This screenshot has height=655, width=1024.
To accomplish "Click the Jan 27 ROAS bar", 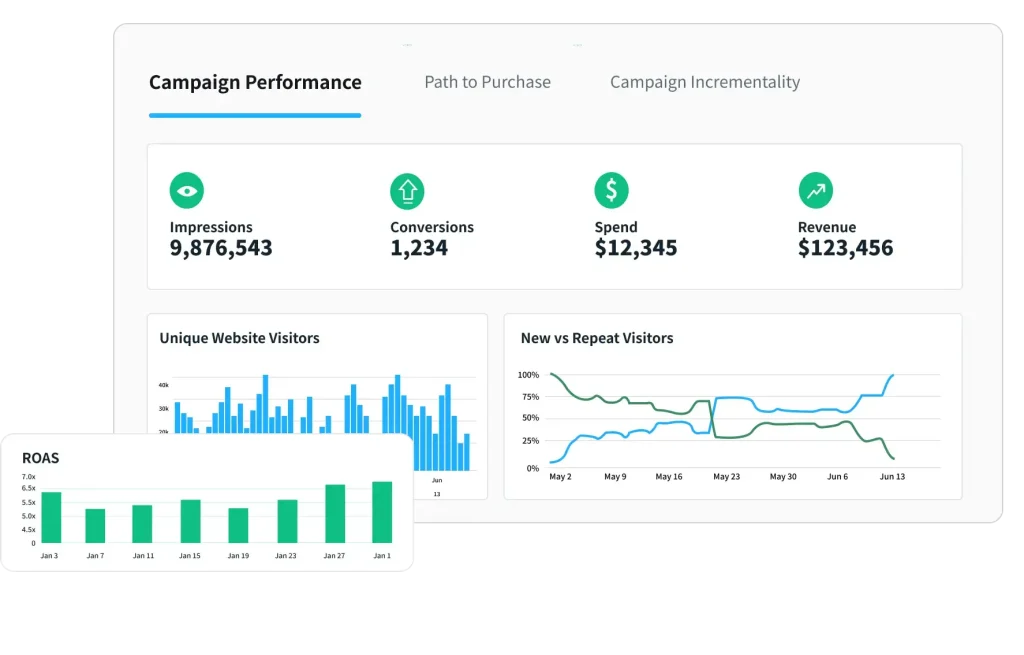I will click(335, 514).
